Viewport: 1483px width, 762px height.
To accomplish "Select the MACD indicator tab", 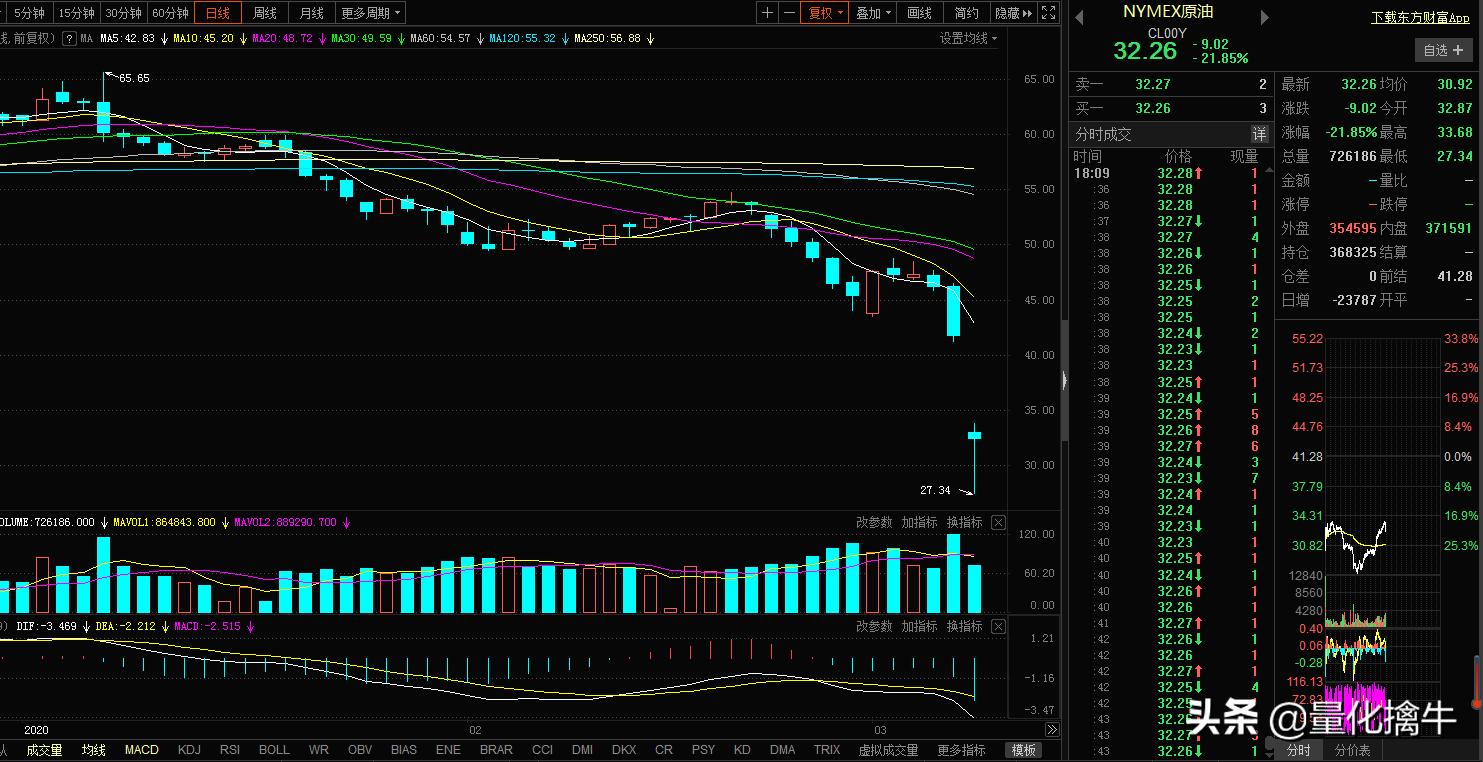I will click(x=141, y=750).
